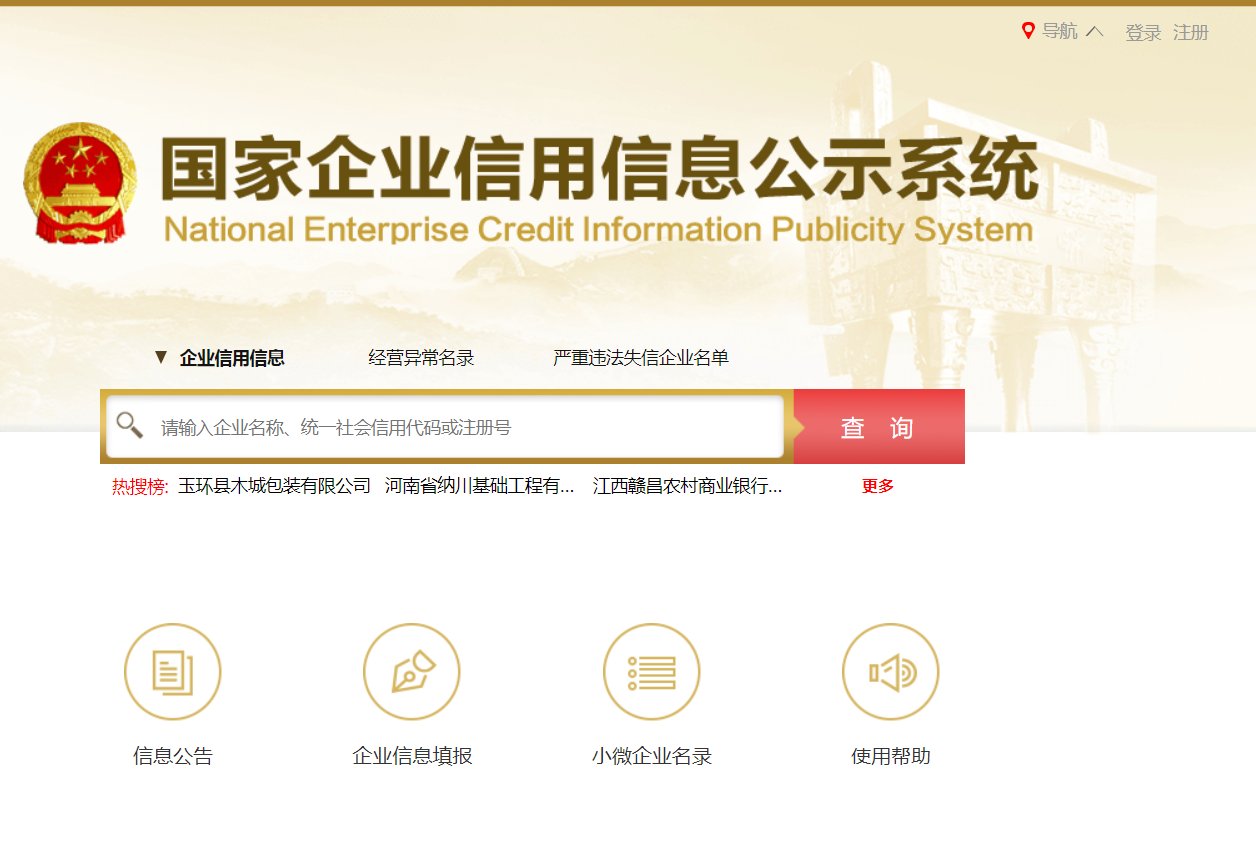Click the 使用帮助 text label

click(x=891, y=756)
